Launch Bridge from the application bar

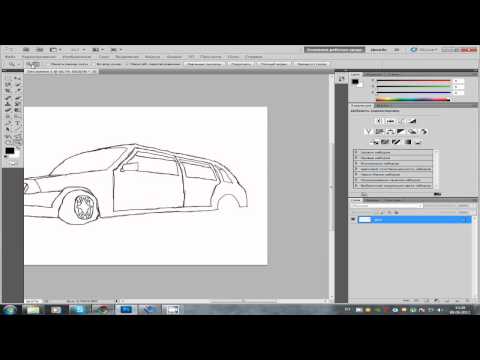tap(26, 50)
